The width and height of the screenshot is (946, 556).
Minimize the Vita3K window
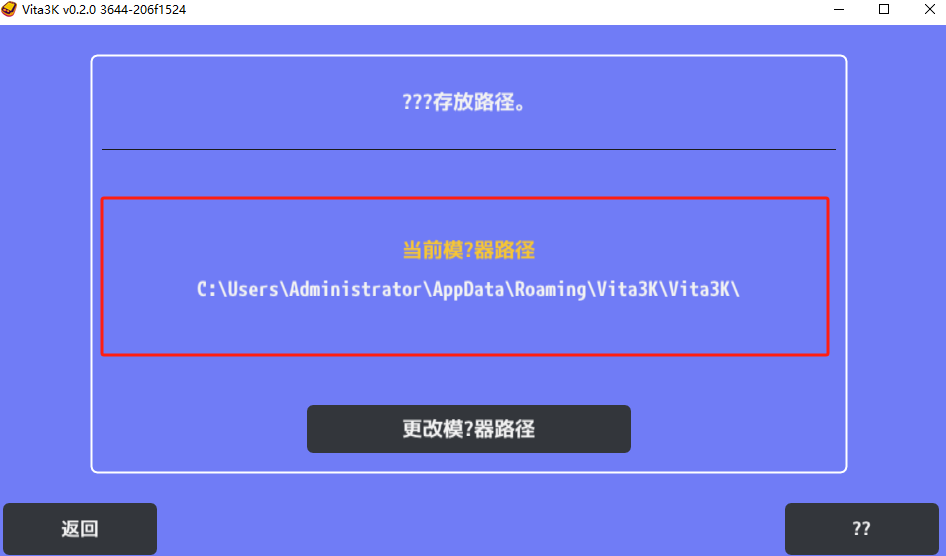coord(839,9)
